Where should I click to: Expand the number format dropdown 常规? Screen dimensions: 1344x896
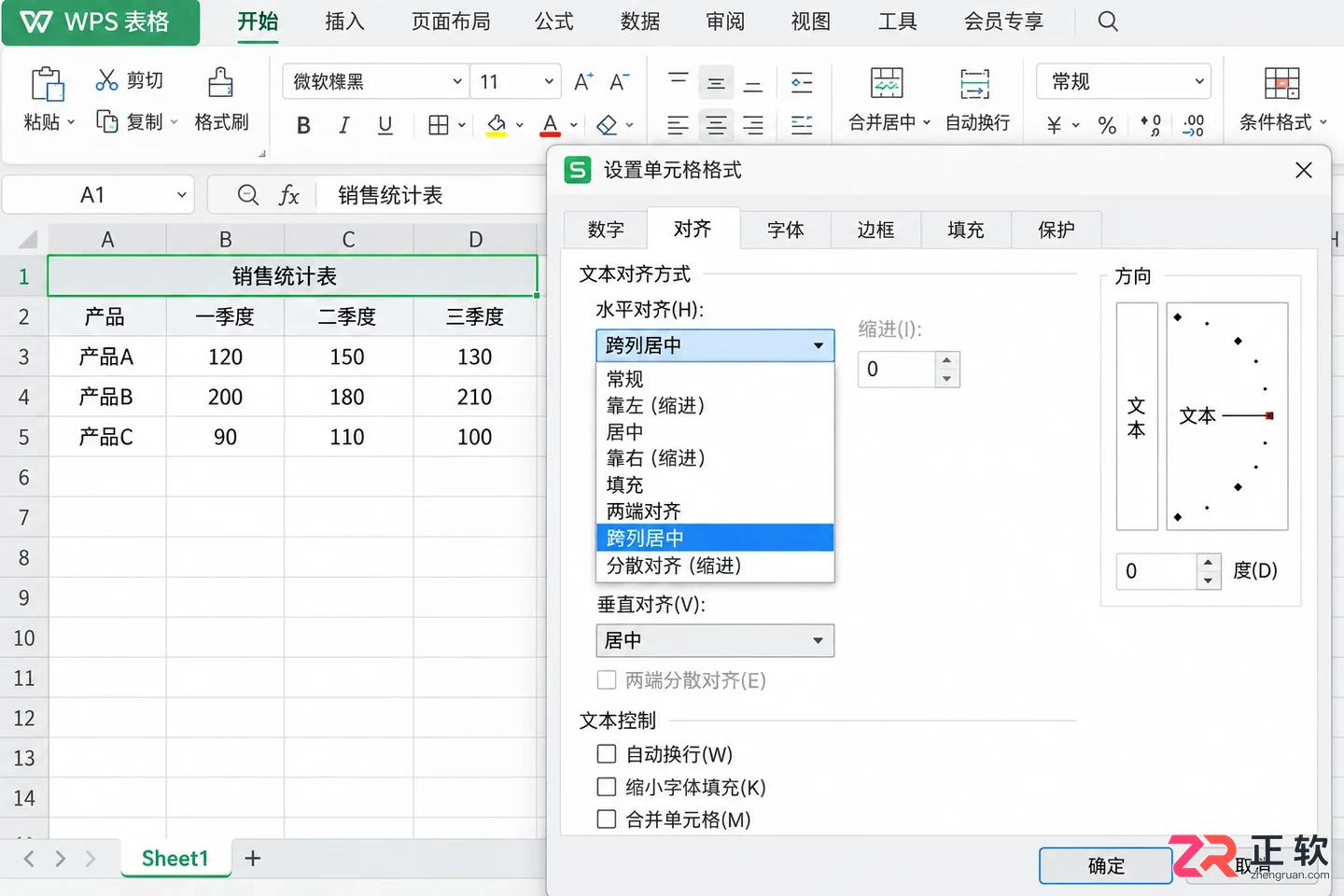pos(1199,82)
